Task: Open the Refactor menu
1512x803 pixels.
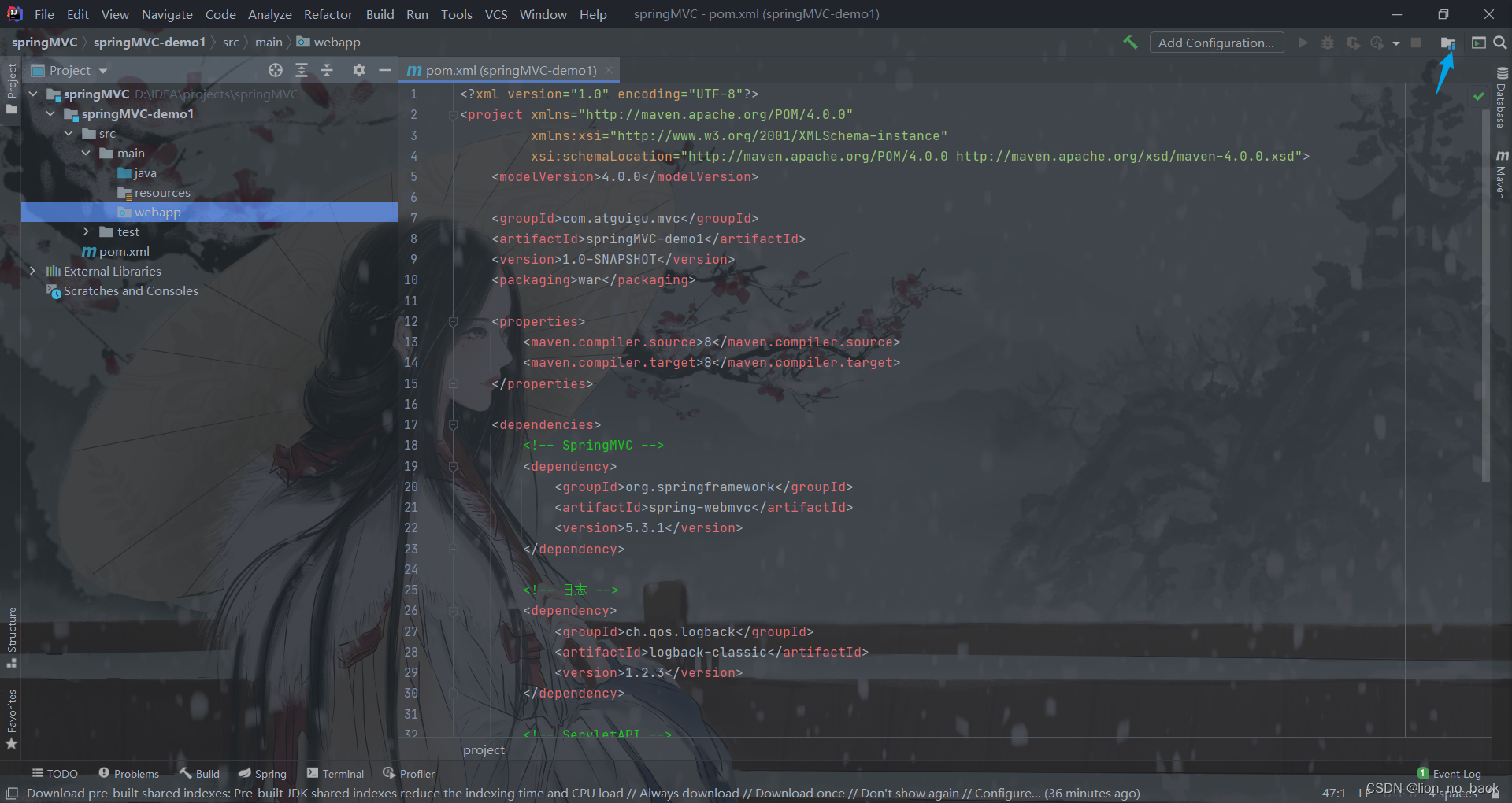Action: 328,14
